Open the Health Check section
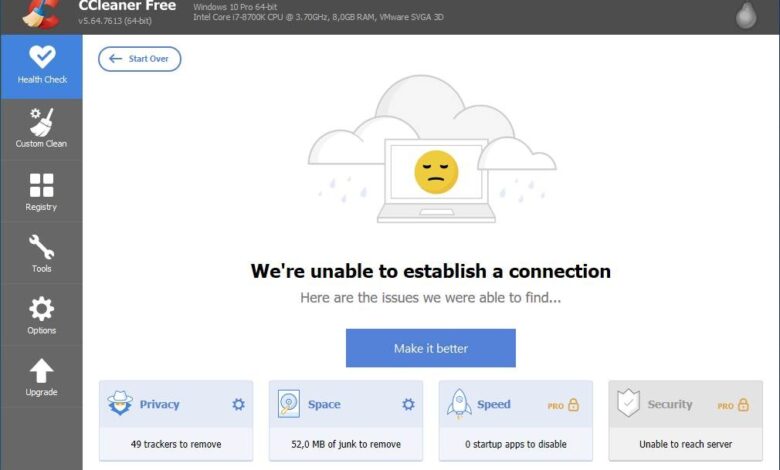Image resolution: width=780 pixels, height=470 pixels. pos(41,65)
